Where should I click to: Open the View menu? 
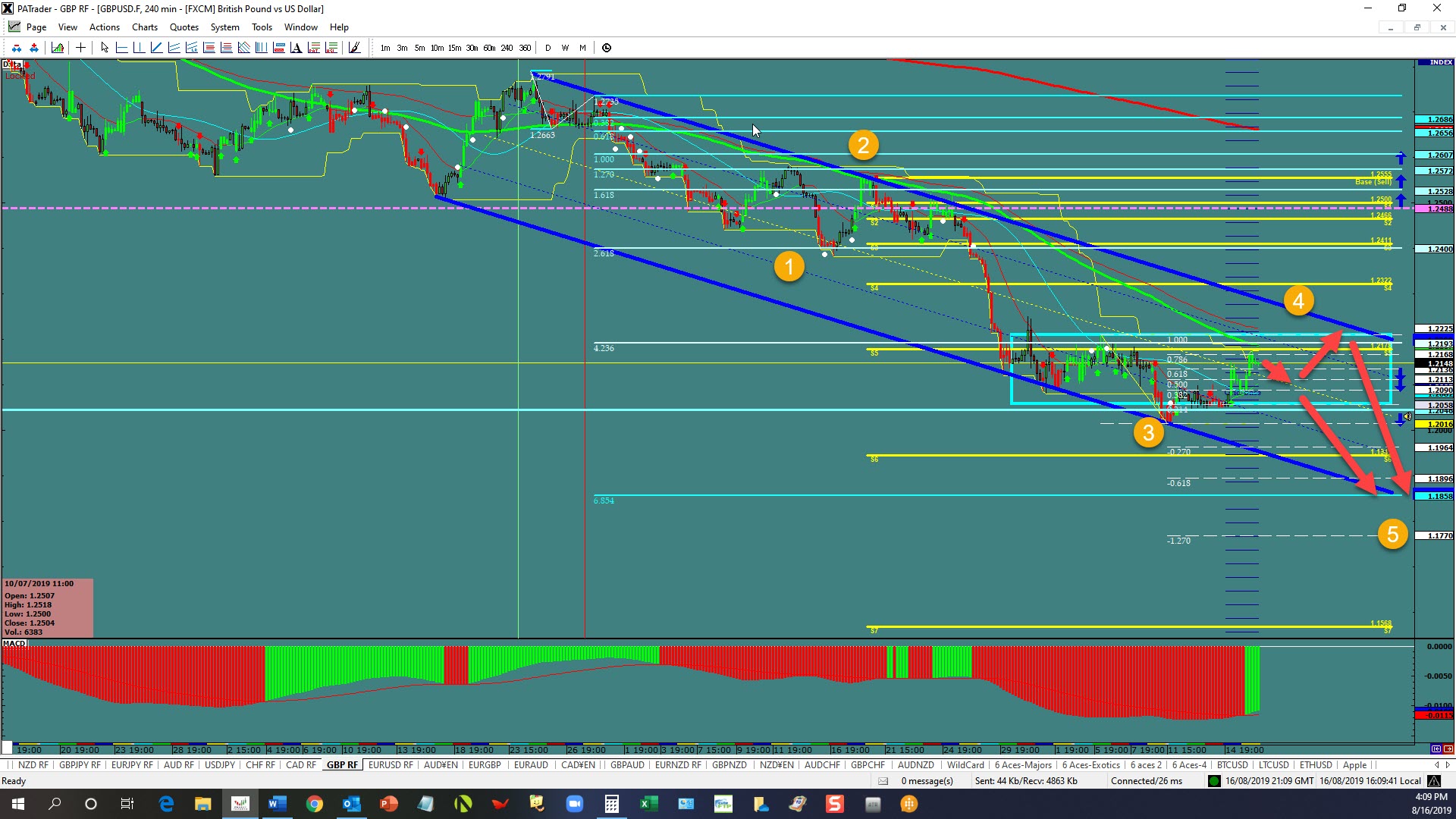click(67, 27)
